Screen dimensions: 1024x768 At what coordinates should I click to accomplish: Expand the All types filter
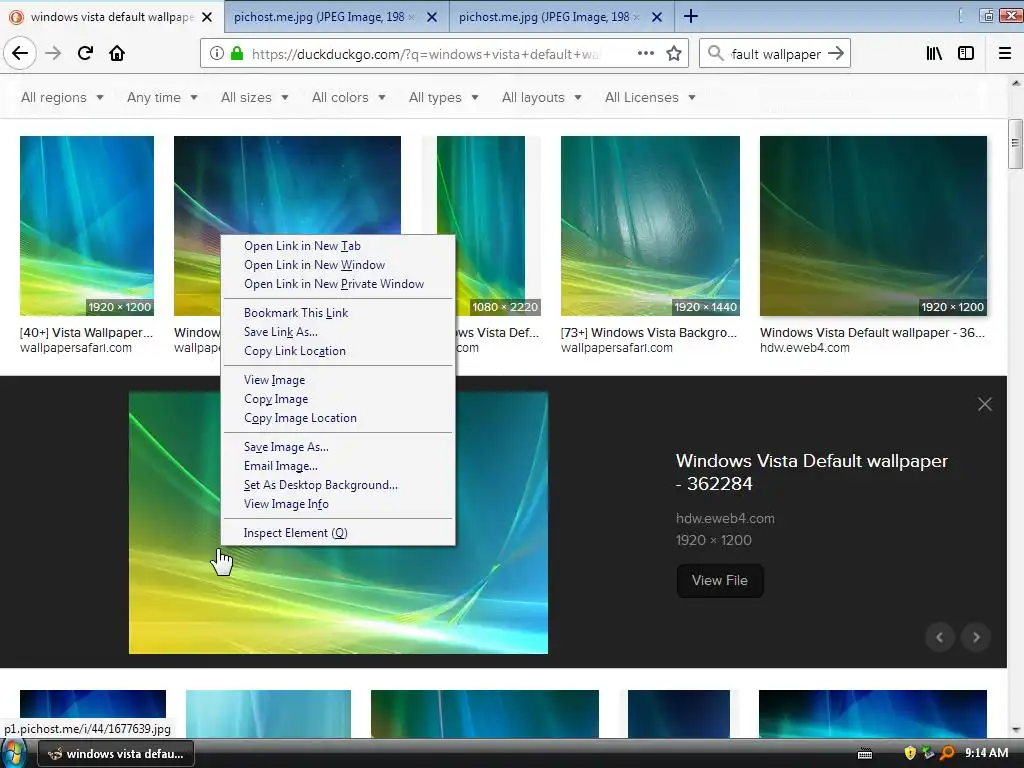pyautogui.click(x=443, y=97)
